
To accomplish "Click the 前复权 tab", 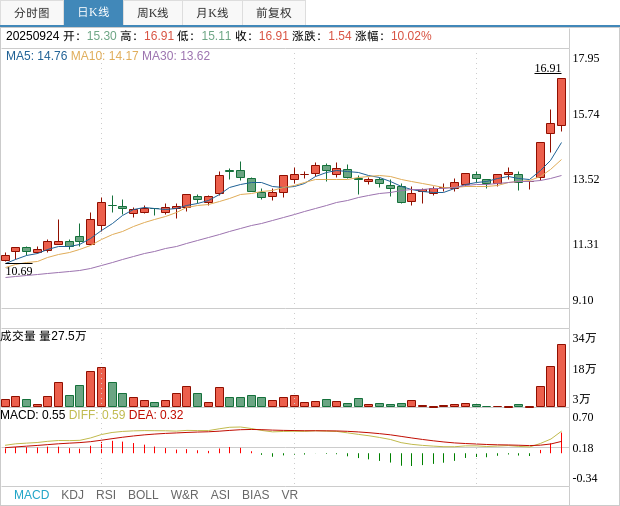I will (274, 13).
